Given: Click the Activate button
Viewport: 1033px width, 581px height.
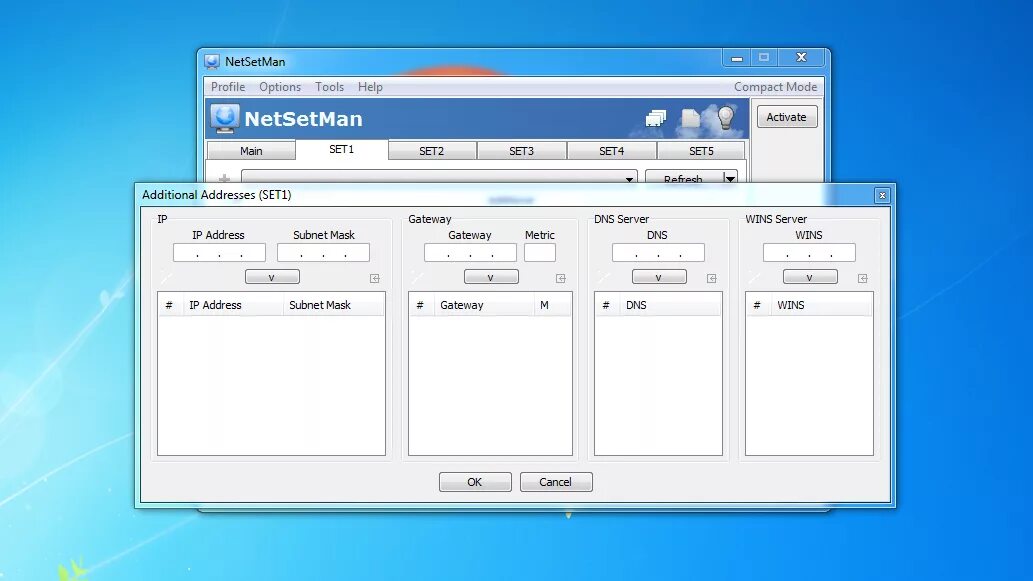Looking at the screenshot, I should tap(787, 117).
